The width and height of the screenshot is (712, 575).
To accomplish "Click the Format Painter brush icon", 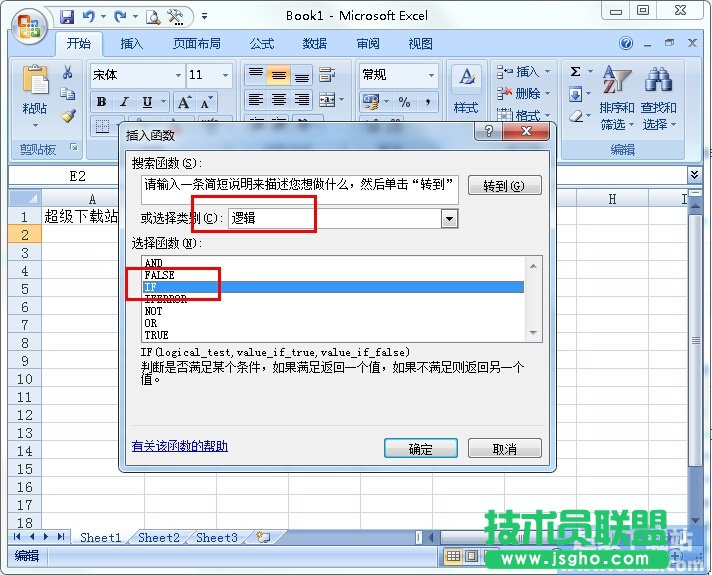I will [x=68, y=115].
